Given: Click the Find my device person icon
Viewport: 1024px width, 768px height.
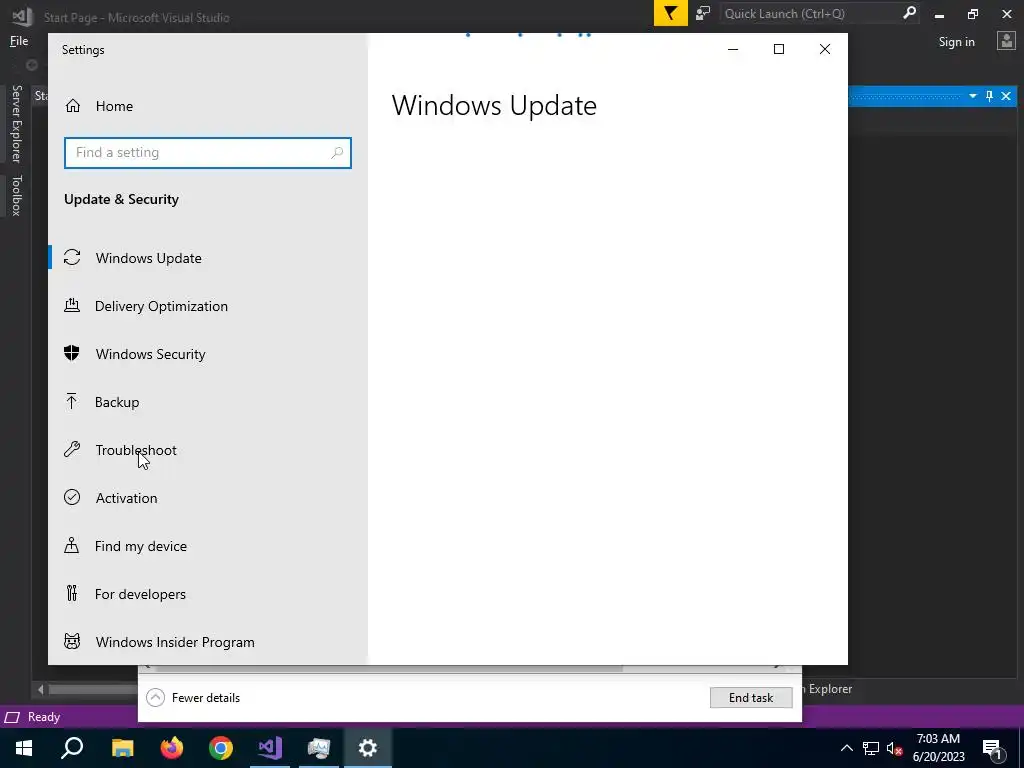Looking at the screenshot, I should (72, 545).
